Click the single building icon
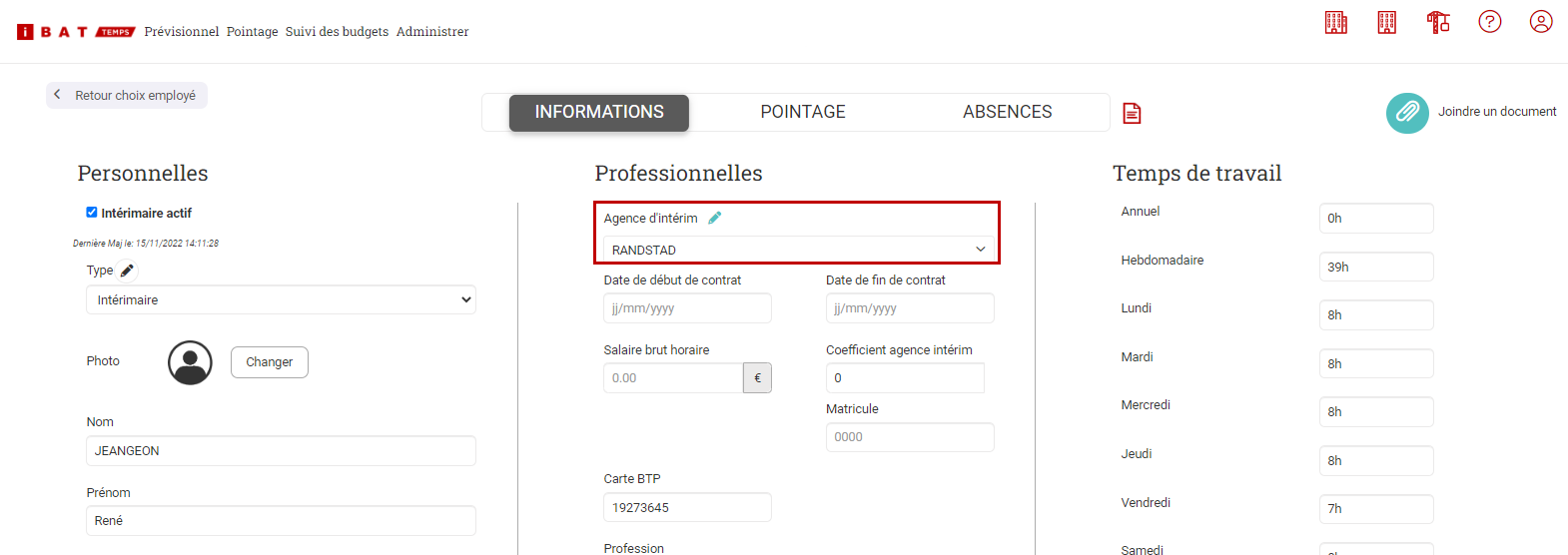The width and height of the screenshot is (1568, 555). pyautogui.click(x=1387, y=22)
